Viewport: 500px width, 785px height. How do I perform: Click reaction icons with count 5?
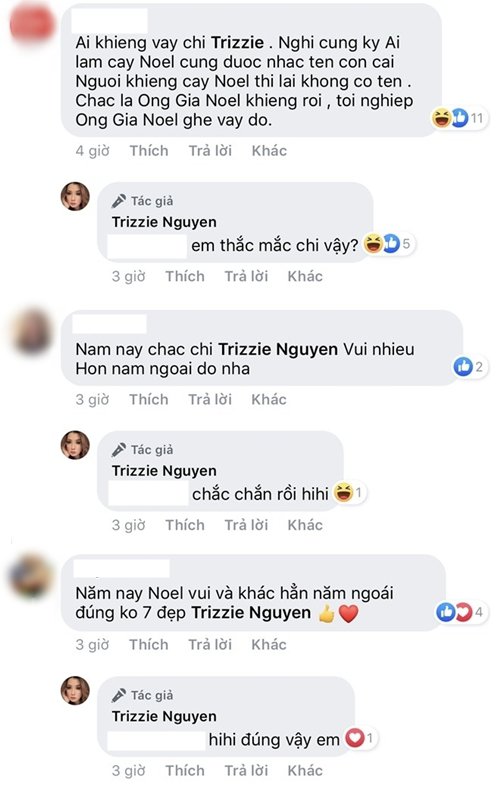(x=388, y=244)
